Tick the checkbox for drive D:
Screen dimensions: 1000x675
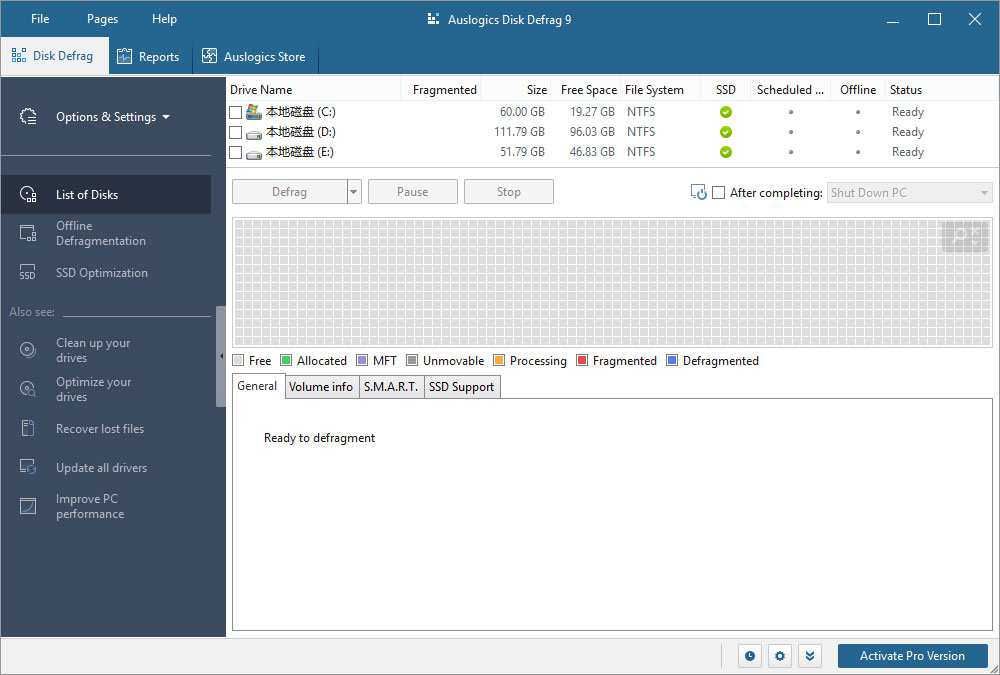tap(236, 132)
